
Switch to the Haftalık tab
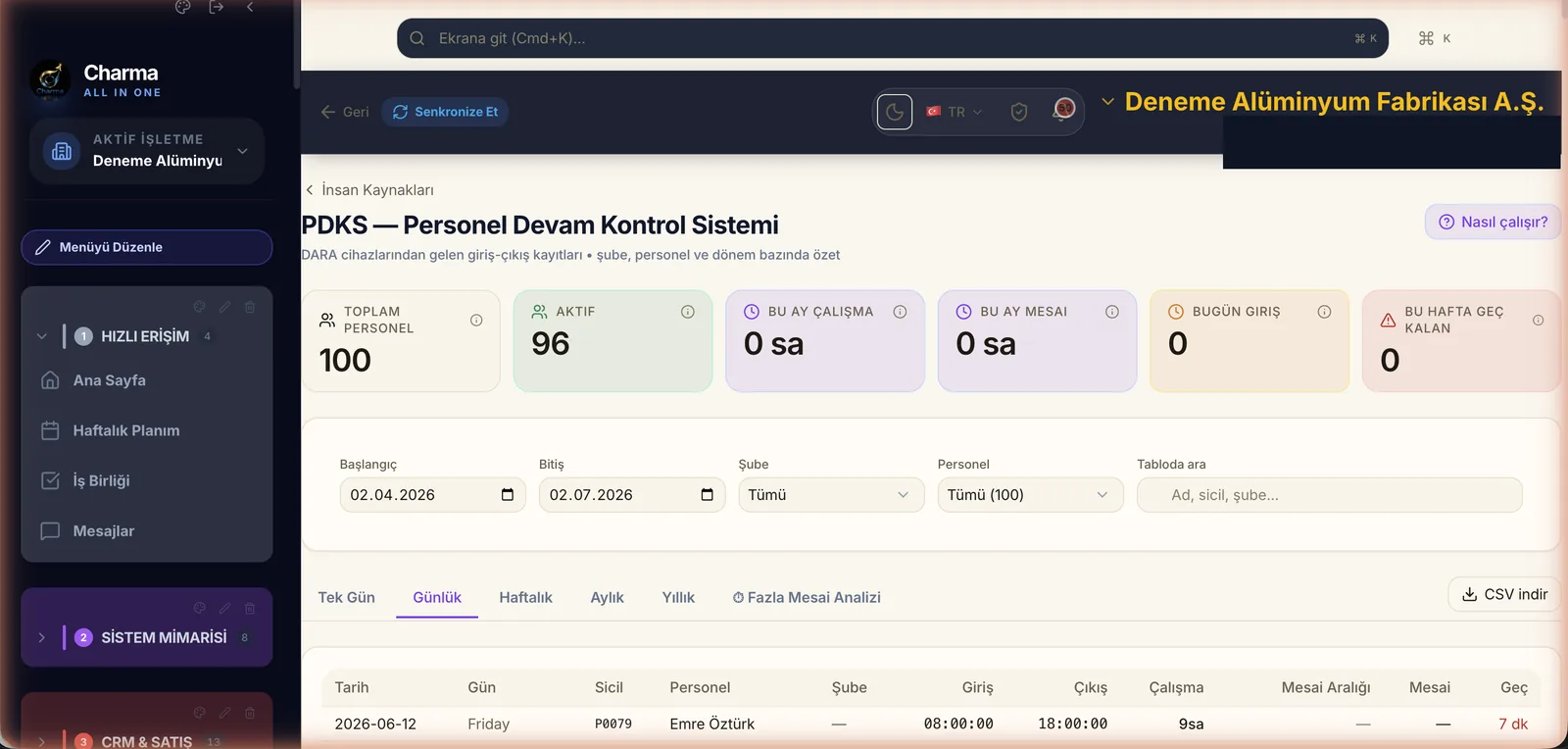click(x=525, y=597)
